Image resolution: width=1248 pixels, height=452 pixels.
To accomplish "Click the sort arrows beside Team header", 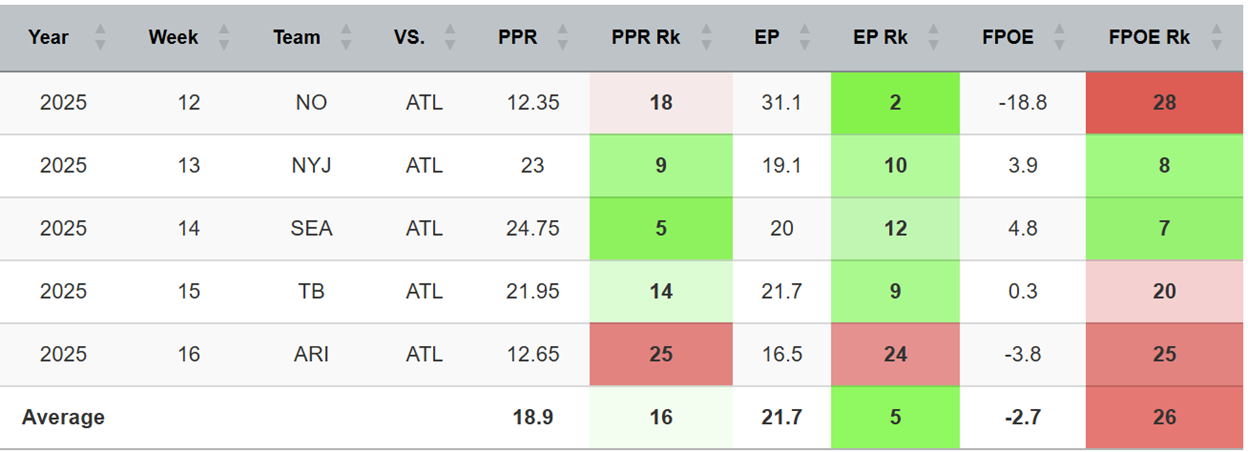I will [x=346, y=38].
